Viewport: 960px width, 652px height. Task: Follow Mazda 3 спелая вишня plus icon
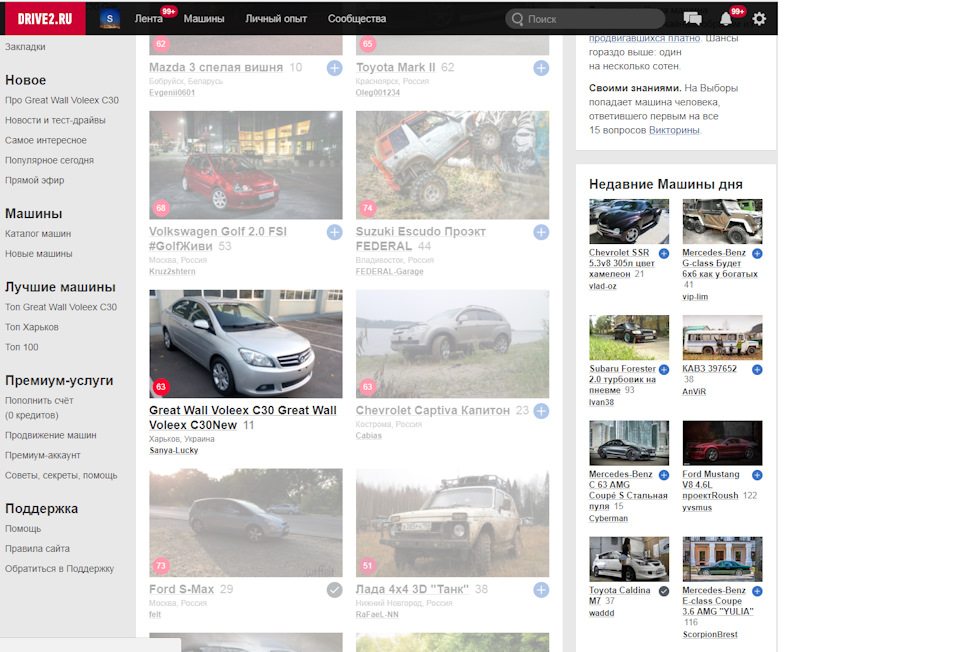(x=334, y=68)
